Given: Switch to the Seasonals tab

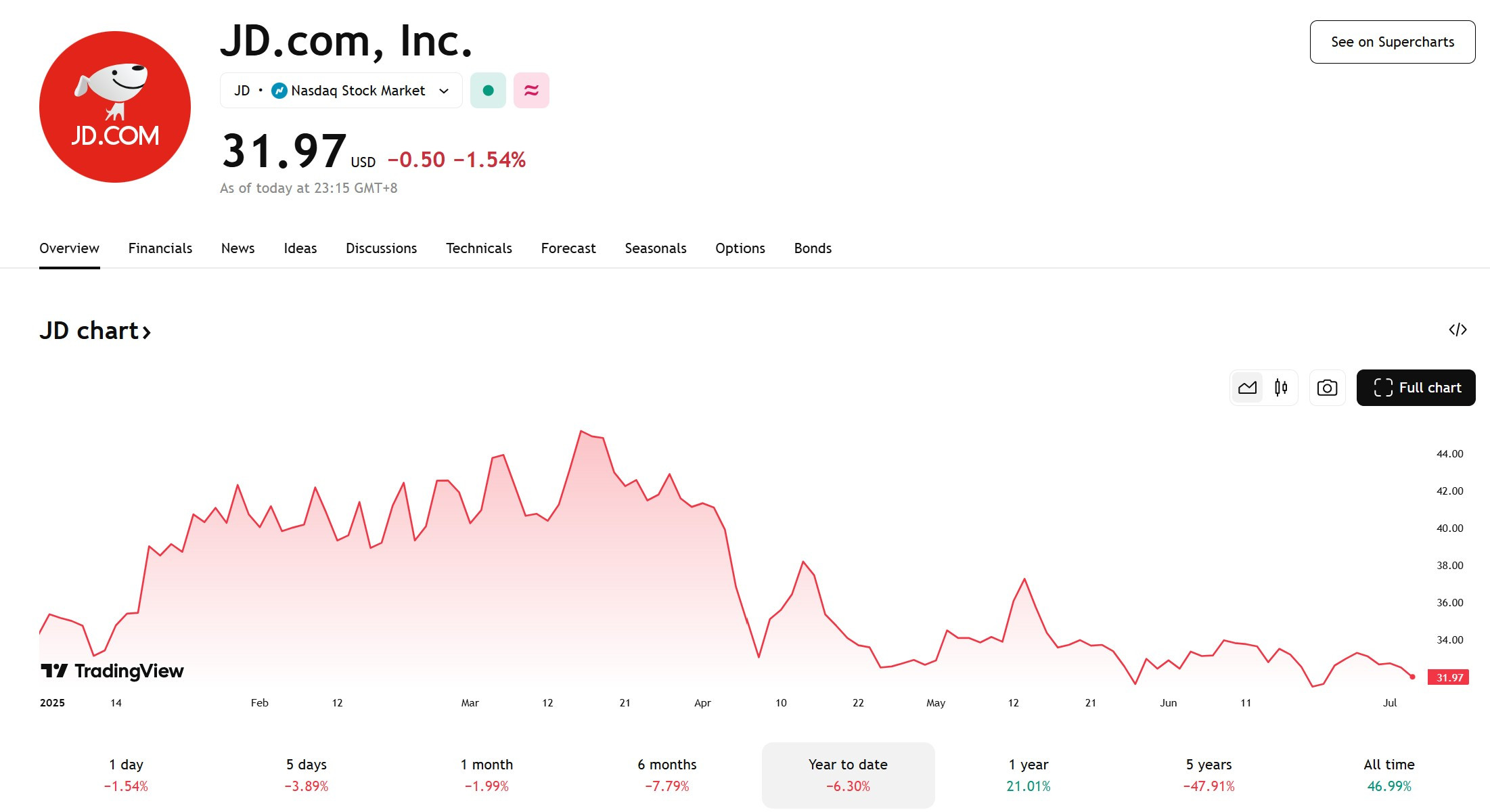Looking at the screenshot, I should (656, 248).
